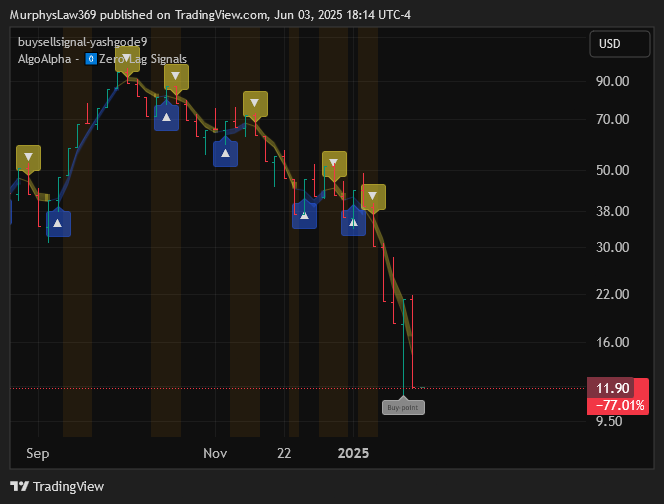Click the blue buy marker above Nov
This screenshot has width=664, height=504.
[x=225, y=153]
